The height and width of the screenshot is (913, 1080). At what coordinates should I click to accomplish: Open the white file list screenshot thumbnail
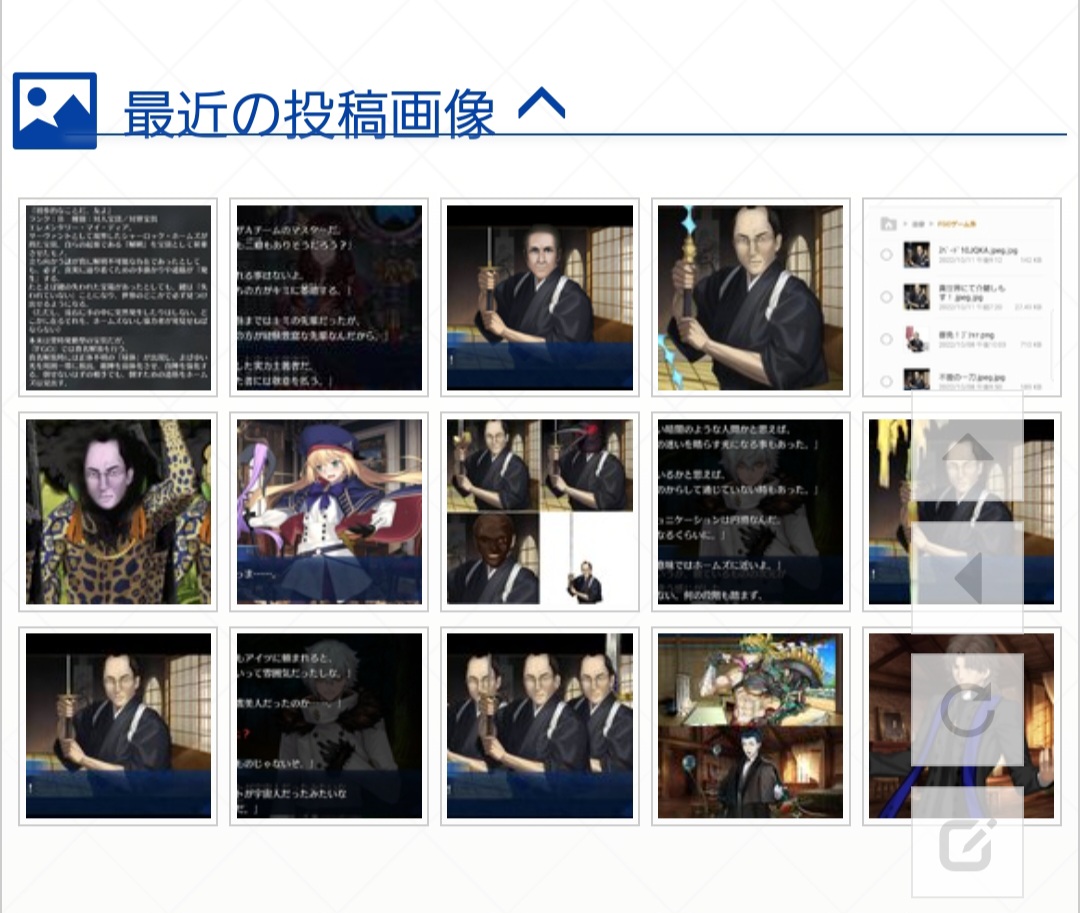pos(961,298)
